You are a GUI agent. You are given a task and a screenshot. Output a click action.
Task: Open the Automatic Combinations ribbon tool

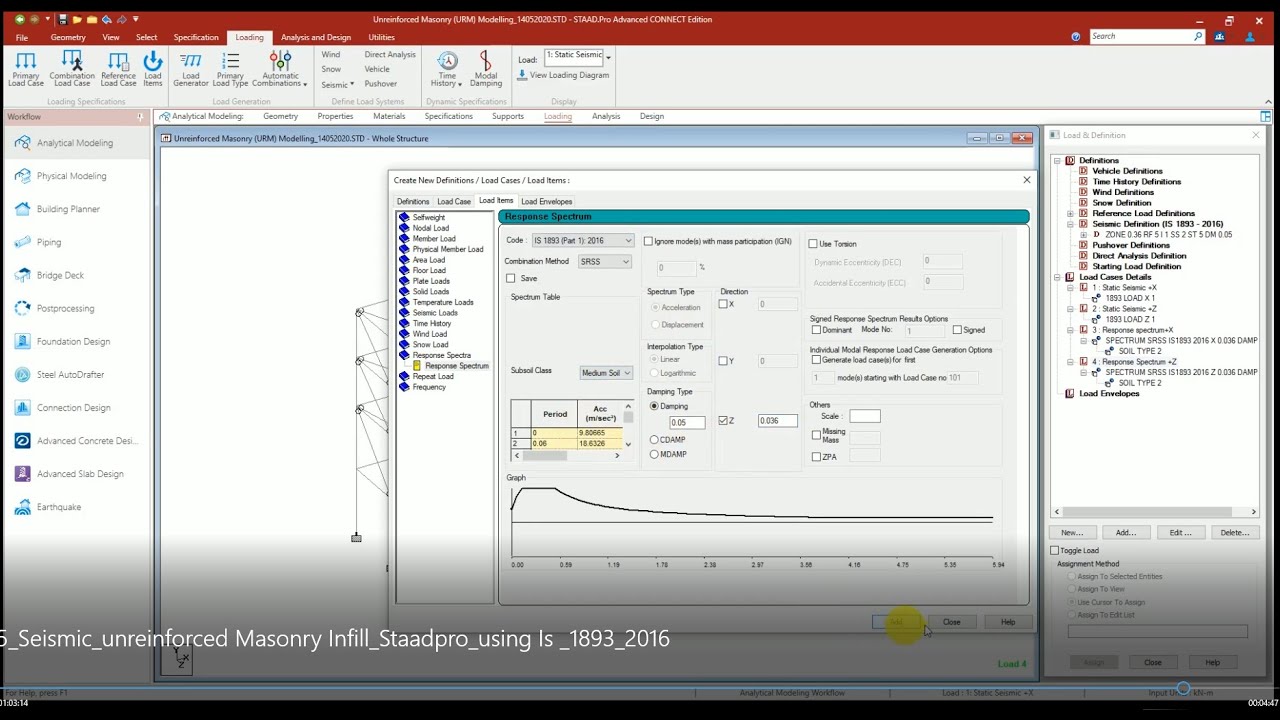click(280, 69)
